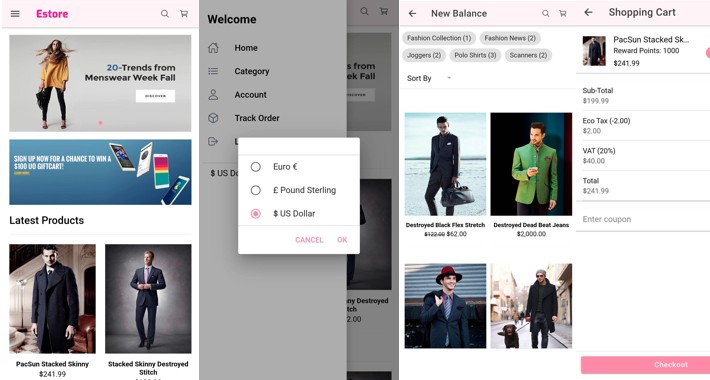Open the Destroyed Black Flex Stretch product image
The image size is (710, 380).
point(445,164)
